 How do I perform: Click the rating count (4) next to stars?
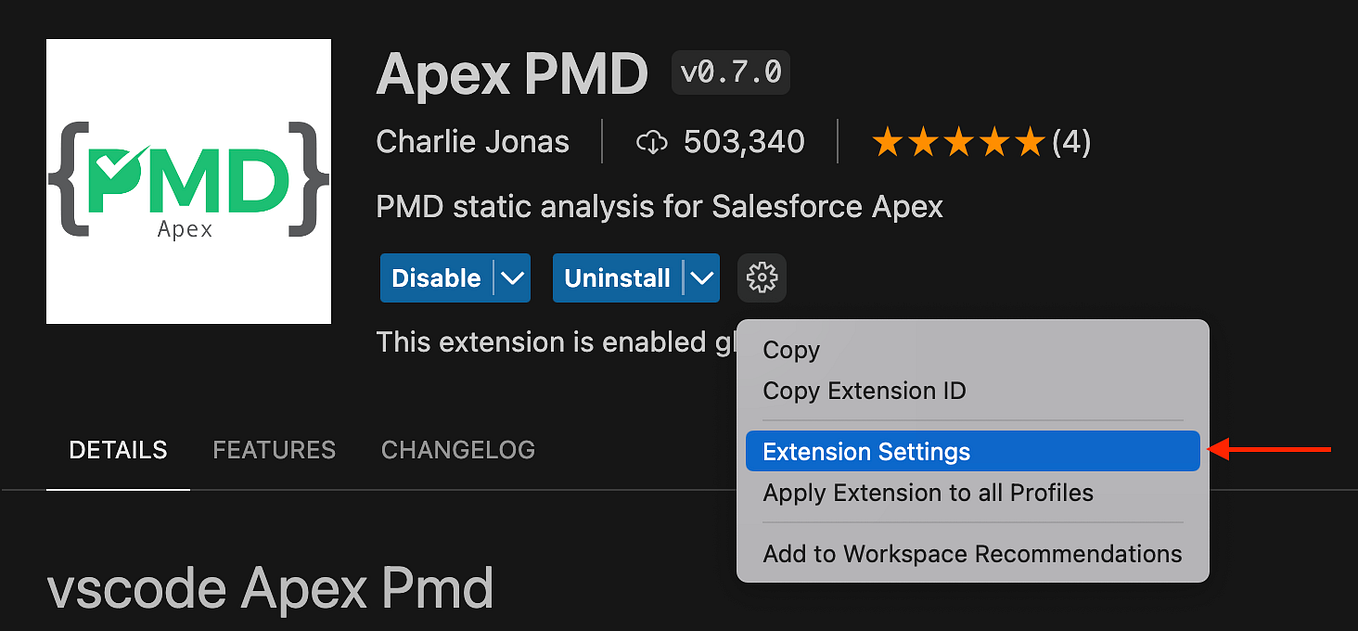1072,141
